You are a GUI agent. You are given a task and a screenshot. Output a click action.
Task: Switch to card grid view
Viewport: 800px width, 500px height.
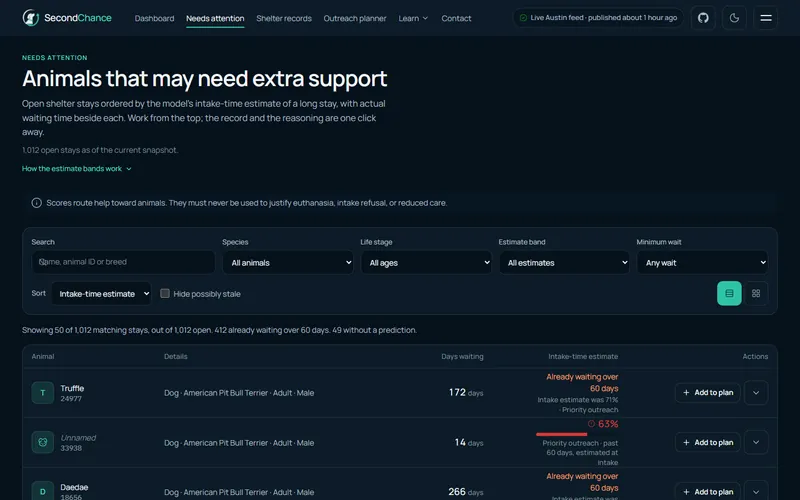(756, 293)
